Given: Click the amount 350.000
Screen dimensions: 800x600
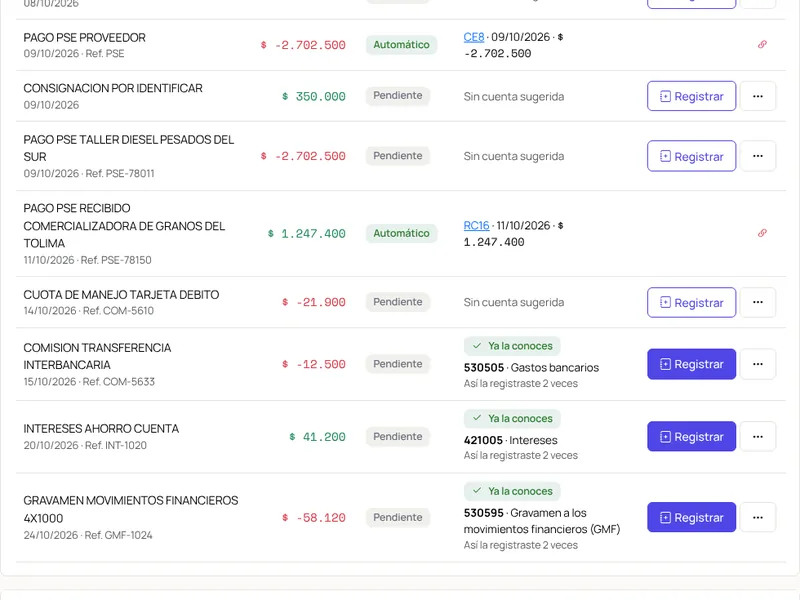Looking at the screenshot, I should click(x=314, y=96).
